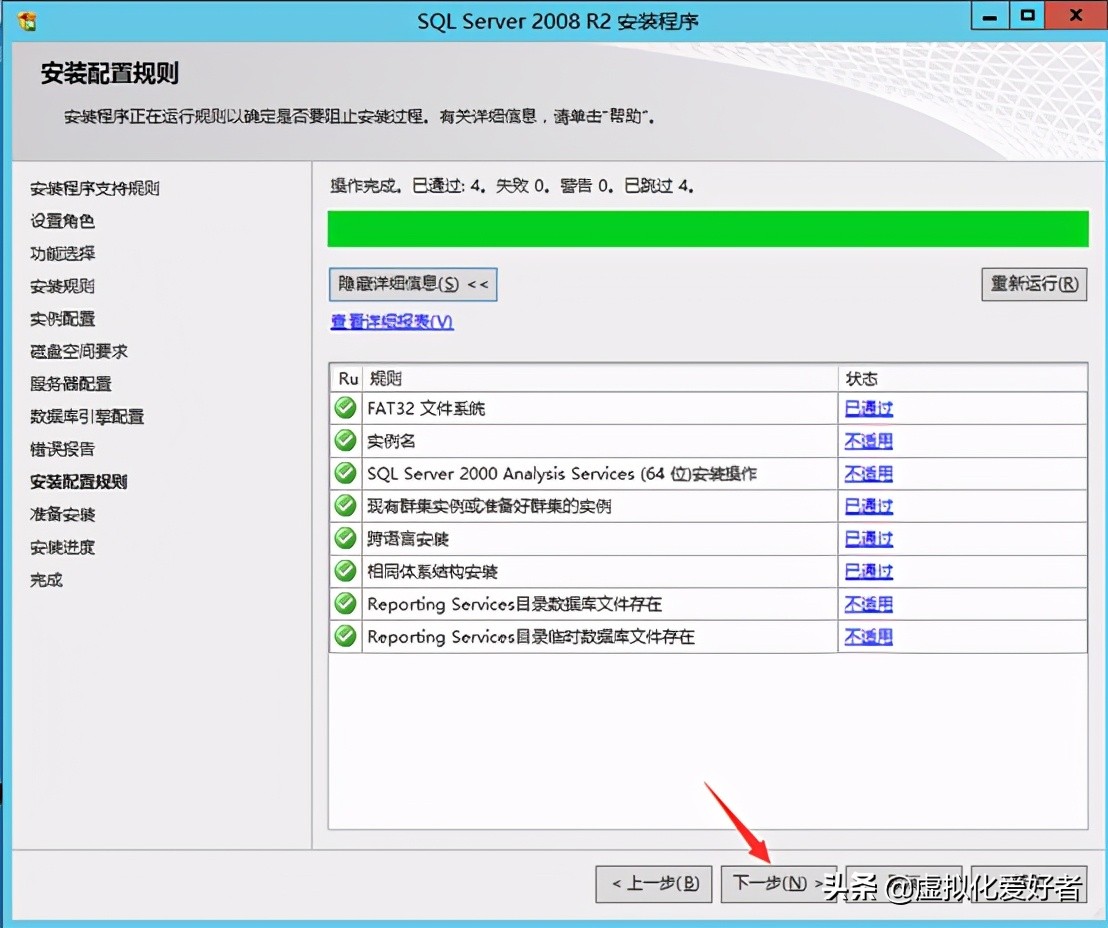The height and width of the screenshot is (928, 1108).
Task: Click rule text SQL Server 2000 Analysis Services
Action: 561,474
